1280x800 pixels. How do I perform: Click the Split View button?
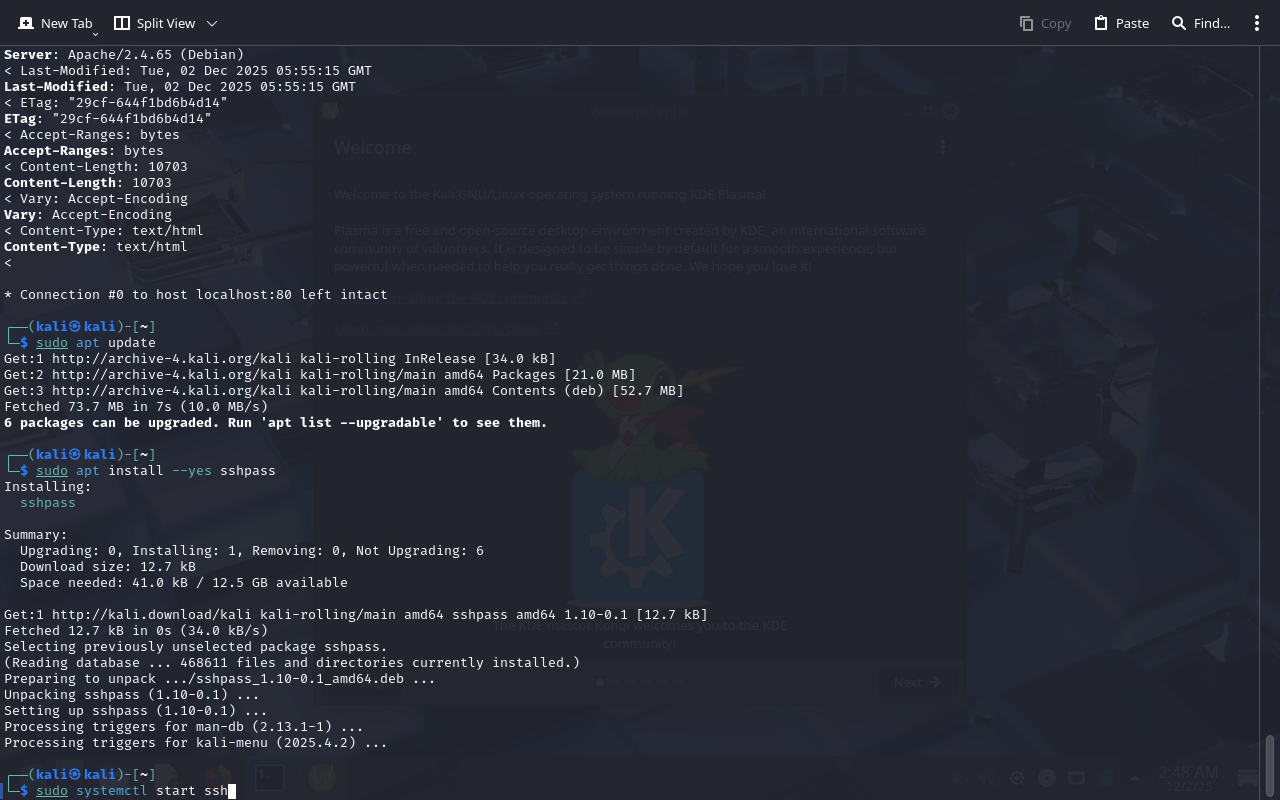(x=154, y=23)
